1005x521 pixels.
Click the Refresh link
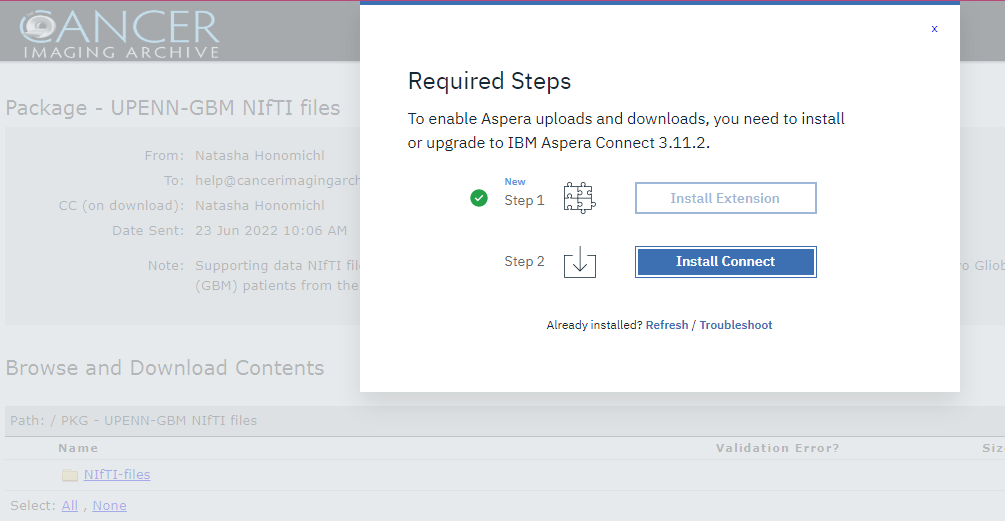(x=667, y=325)
